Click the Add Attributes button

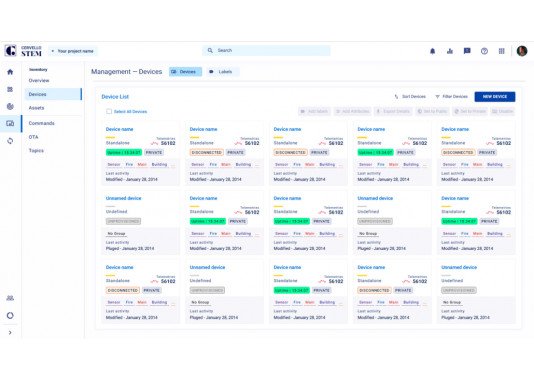[352, 111]
